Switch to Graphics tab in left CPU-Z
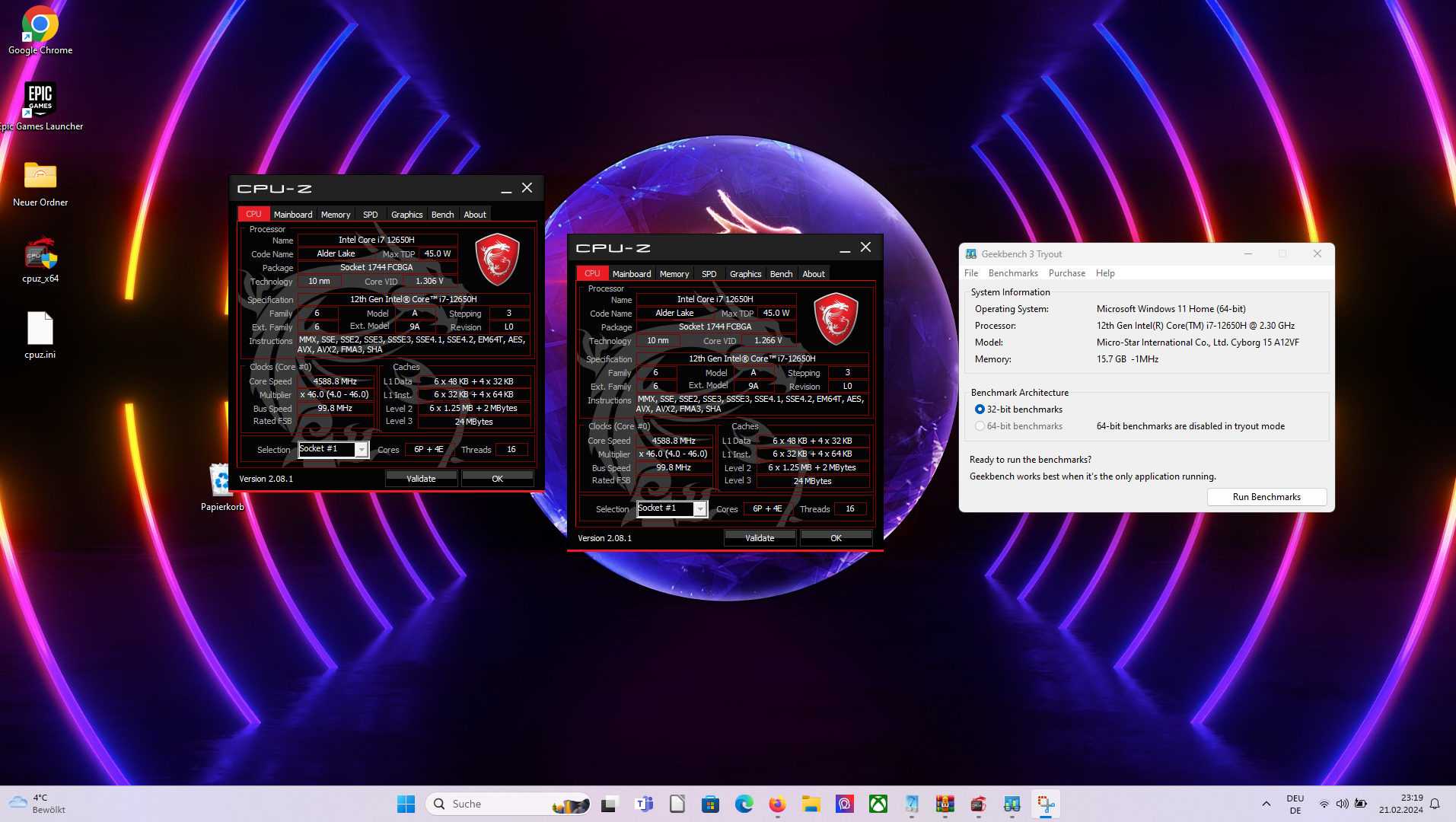 click(406, 215)
